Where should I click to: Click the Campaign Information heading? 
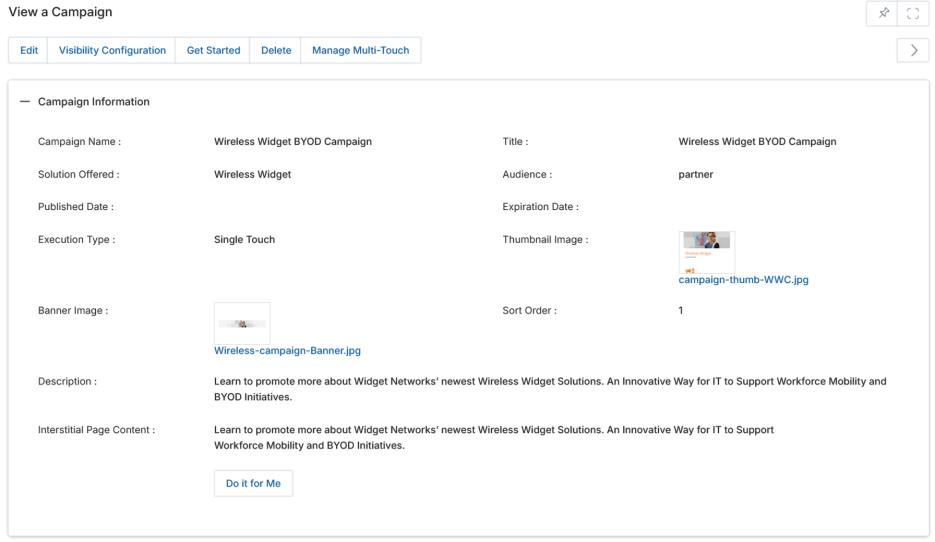[x=94, y=101]
